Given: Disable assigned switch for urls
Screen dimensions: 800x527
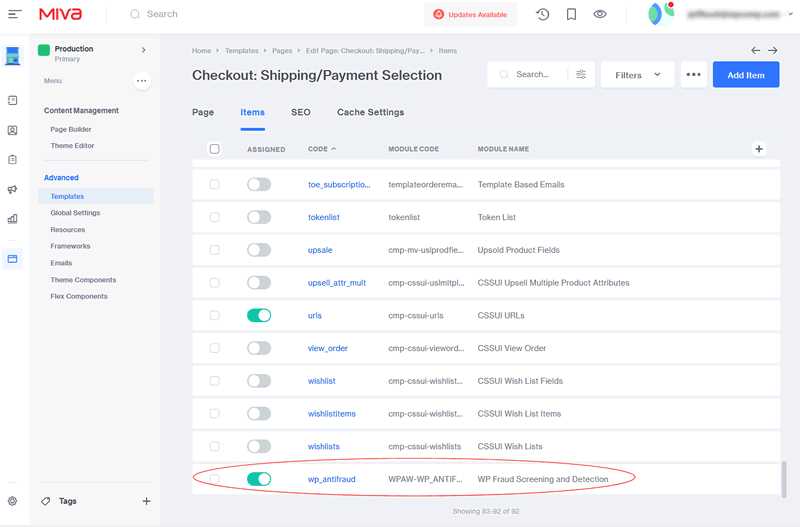Looking at the screenshot, I should pos(259,315).
